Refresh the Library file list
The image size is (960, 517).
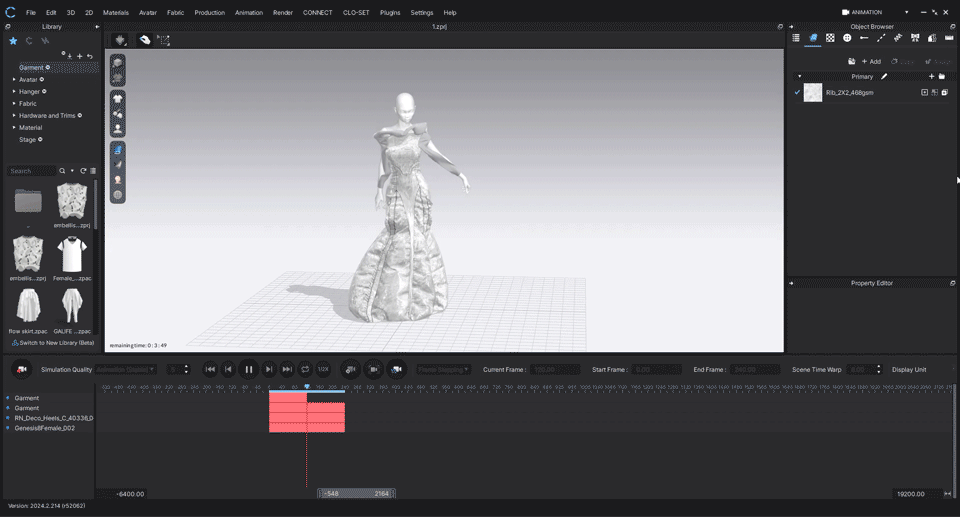point(83,171)
